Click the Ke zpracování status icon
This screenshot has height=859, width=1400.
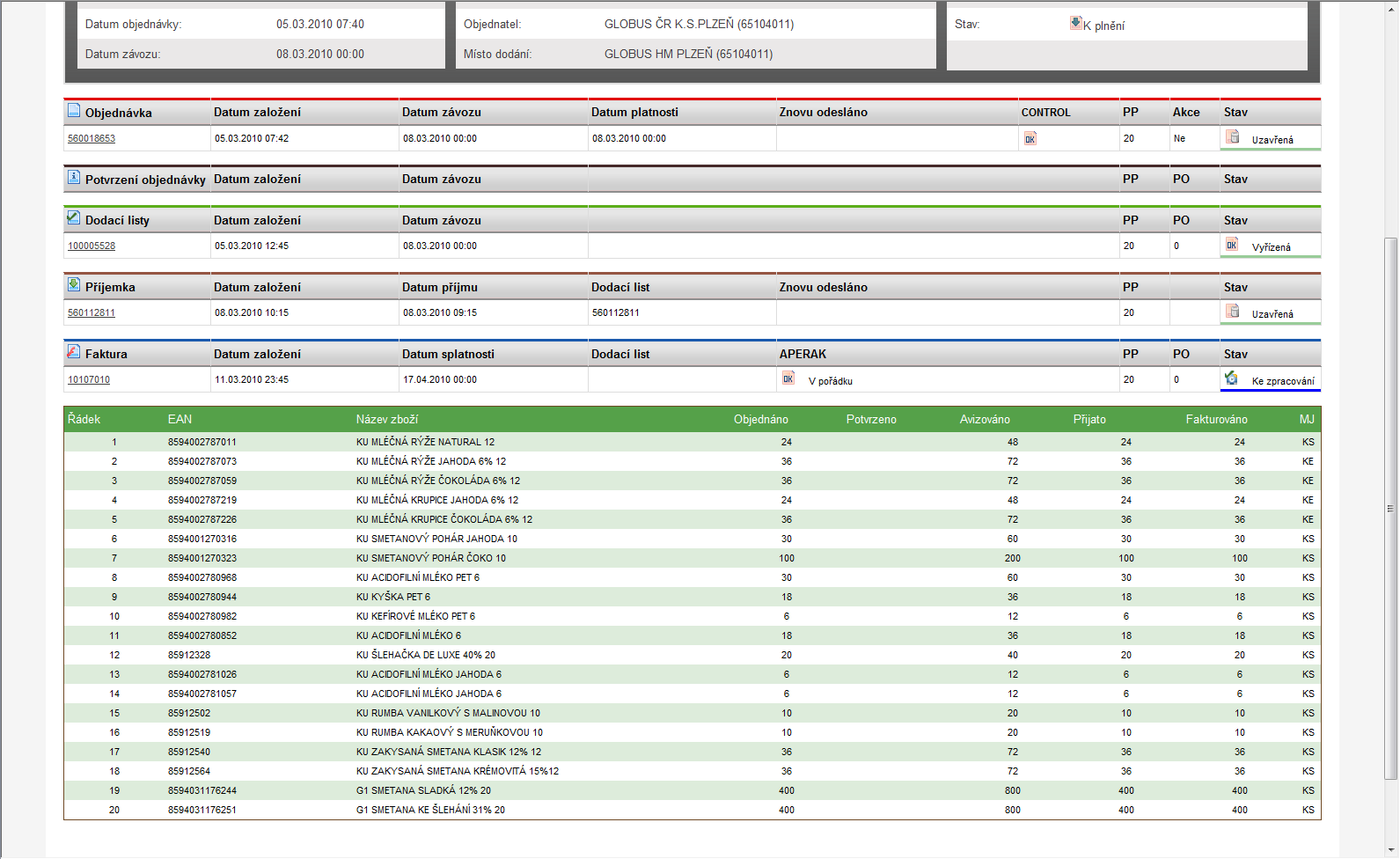(1232, 378)
